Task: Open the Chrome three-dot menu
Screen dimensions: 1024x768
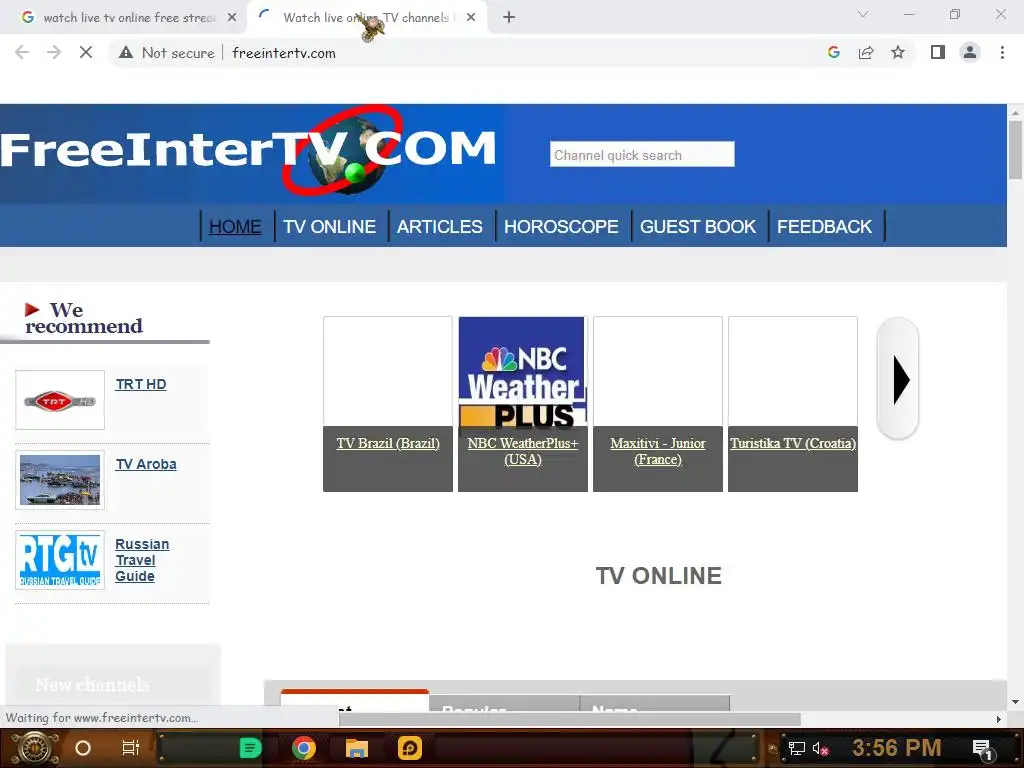Action: coord(1002,53)
